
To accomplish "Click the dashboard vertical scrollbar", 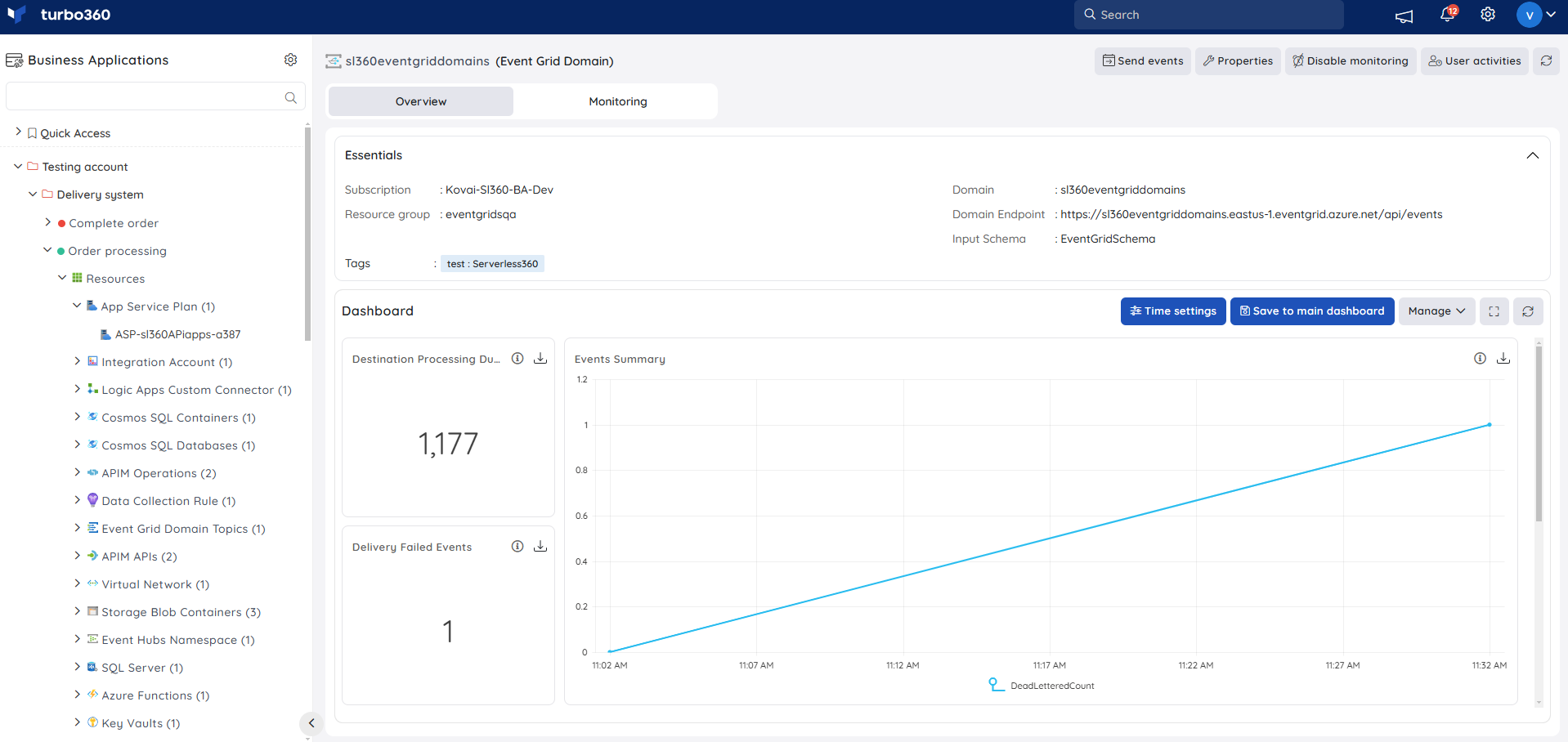I will click(x=1539, y=433).
